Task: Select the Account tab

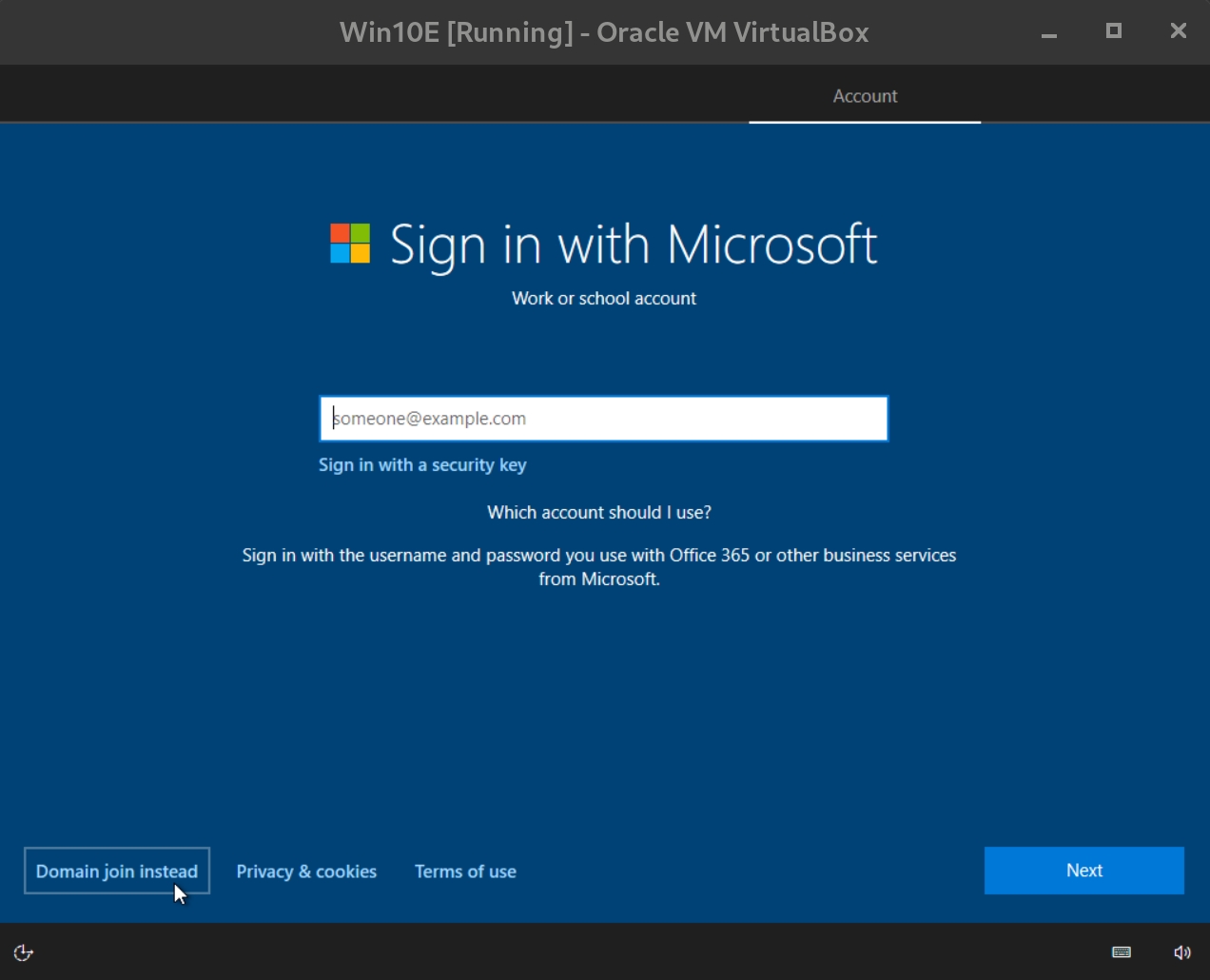Action: pos(865,96)
